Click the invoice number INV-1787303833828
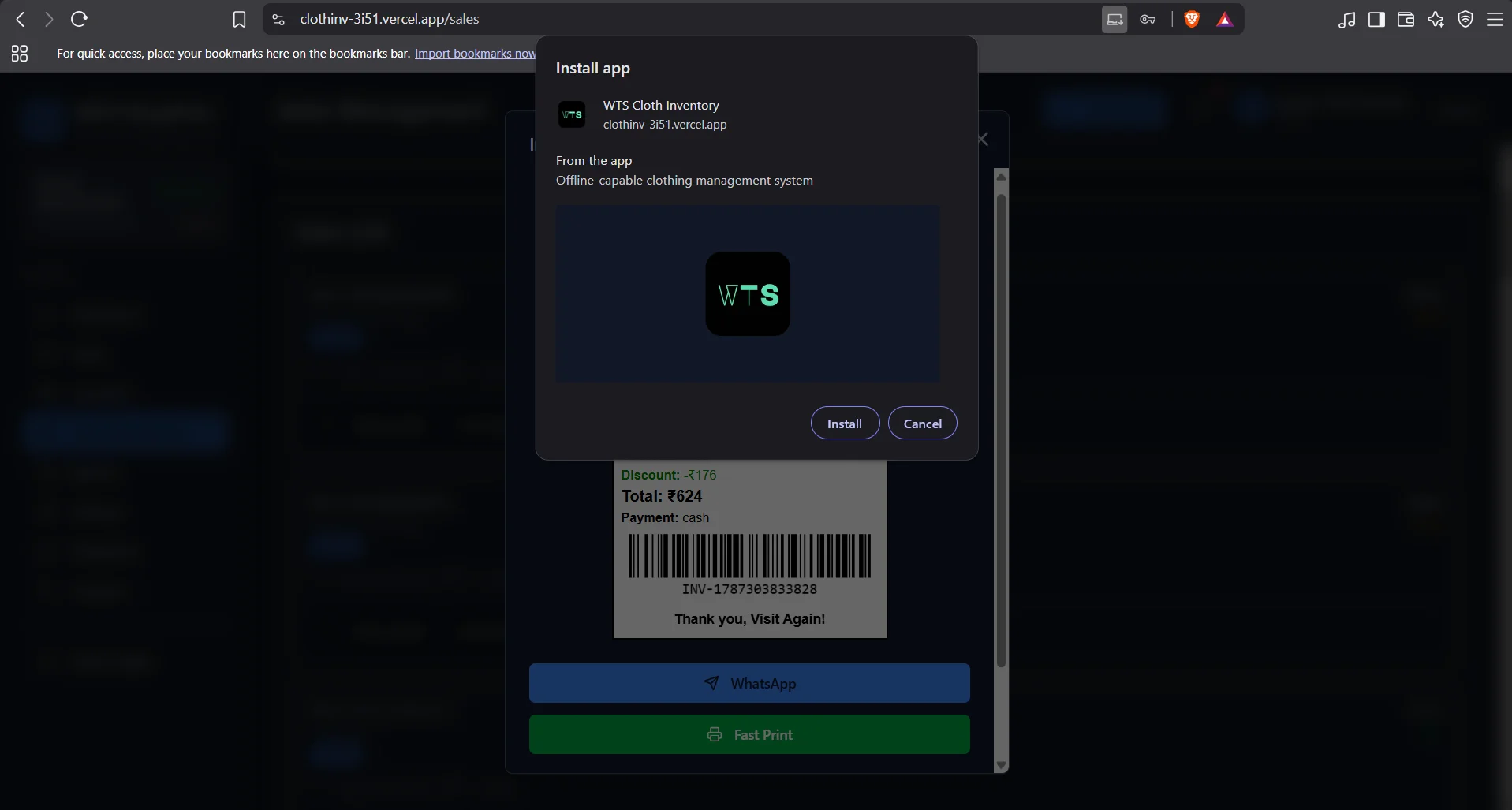This screenshot has height=810, width=1512. pos(749,589)
